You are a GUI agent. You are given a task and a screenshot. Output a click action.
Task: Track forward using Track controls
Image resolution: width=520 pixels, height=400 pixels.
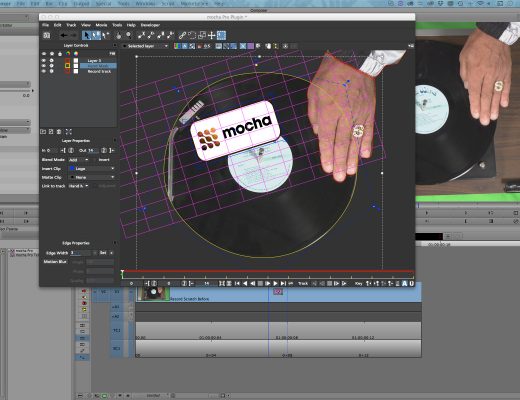tap(344, 283)
